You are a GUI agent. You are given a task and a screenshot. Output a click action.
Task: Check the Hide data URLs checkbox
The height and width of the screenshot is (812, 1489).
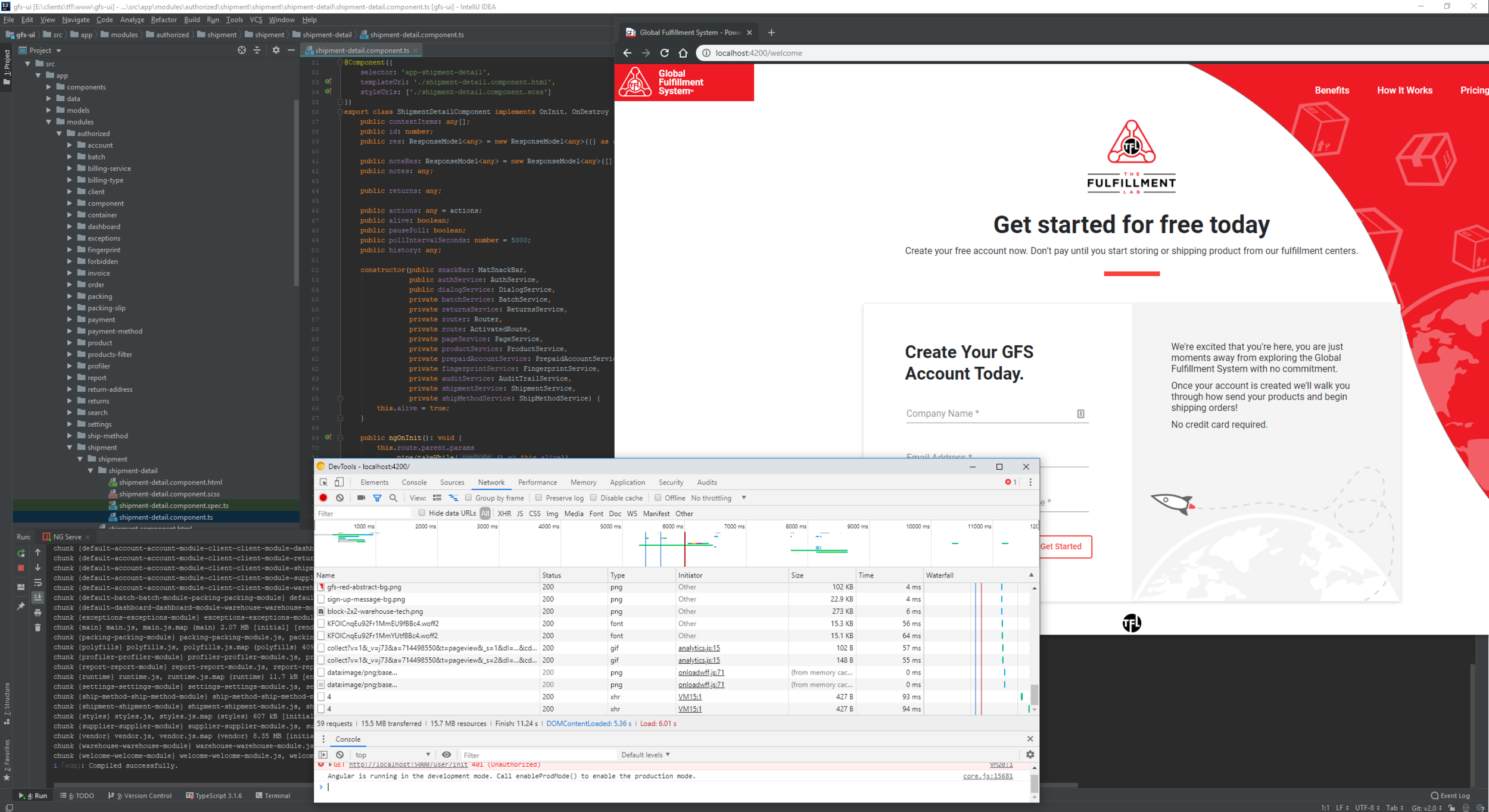point(422,513)
